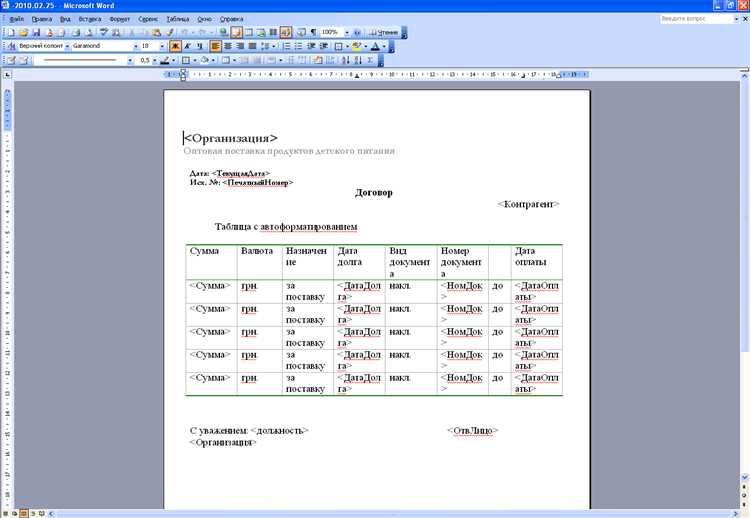The image size is (750, 518).
Task: Apply the font color swatch
Action: (375, 46)
